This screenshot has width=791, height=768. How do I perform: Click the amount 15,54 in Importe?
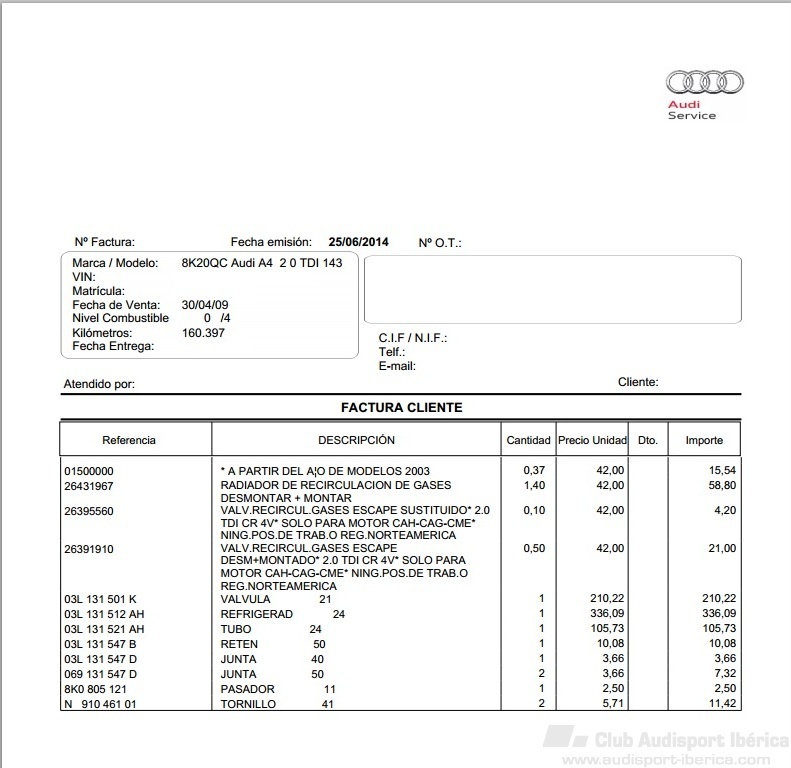pyautogui.click(x=722, y=470)
